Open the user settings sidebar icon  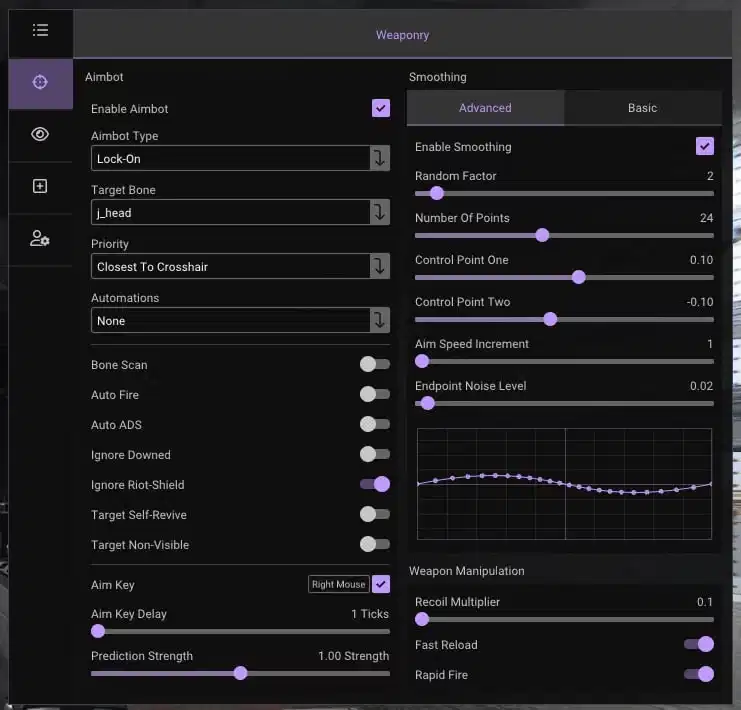tap(40, 238)
